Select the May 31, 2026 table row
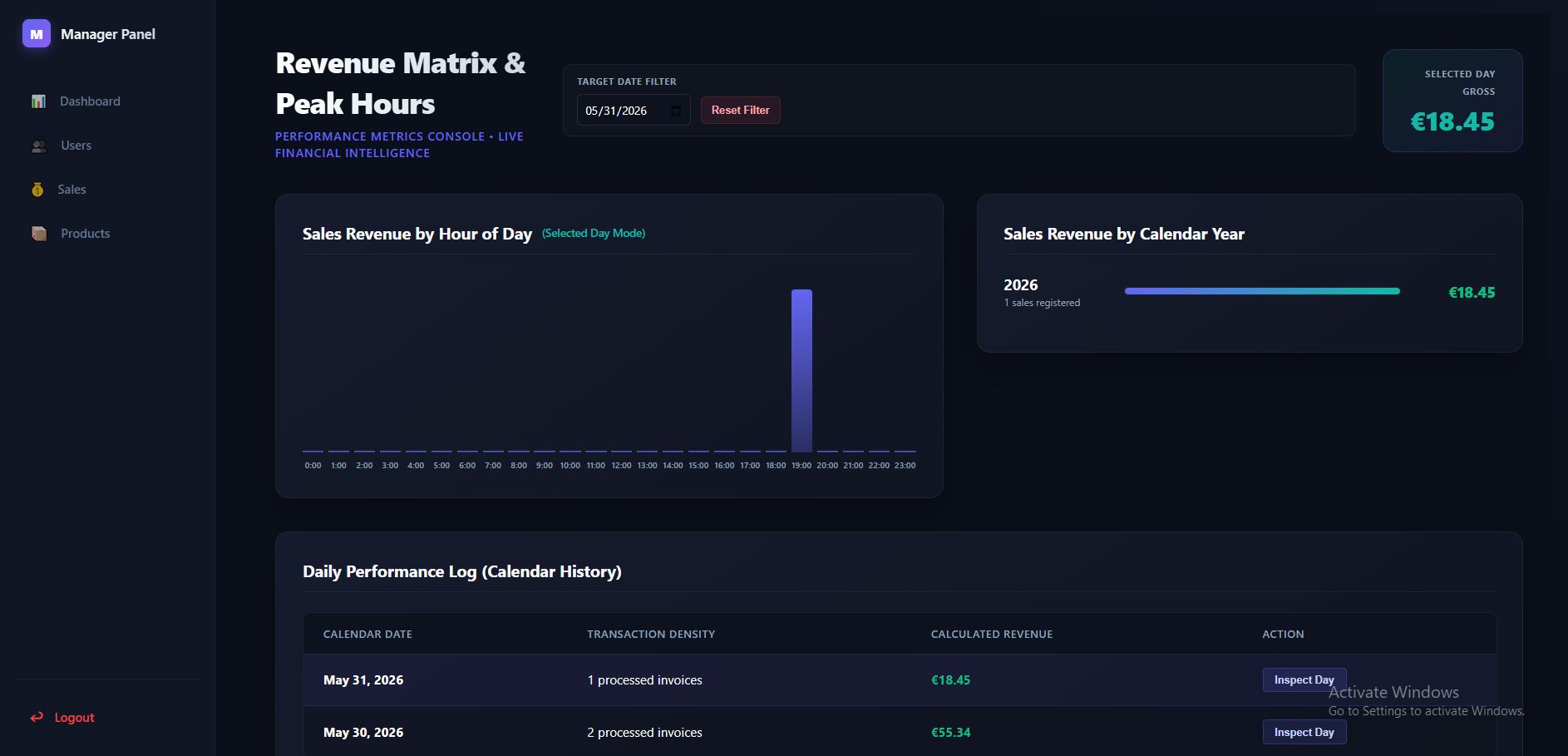Viewport: 1568px width, 756px height. [x=900, y=680]
